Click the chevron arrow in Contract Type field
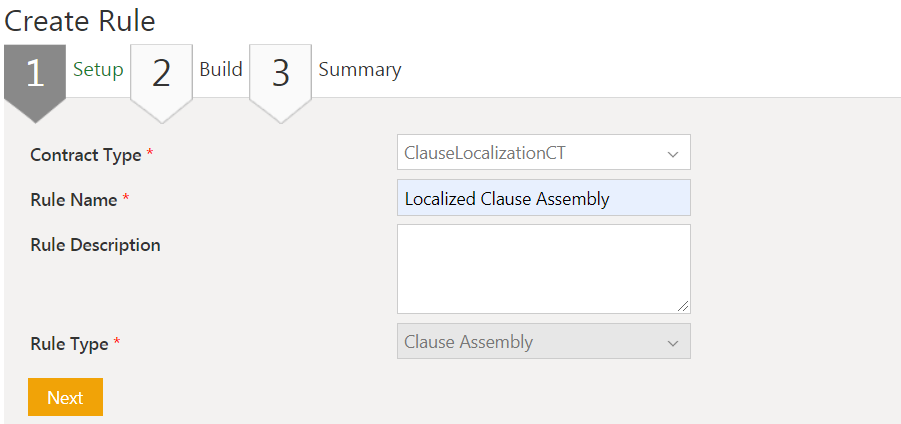The width and height of the screenshot is (901, 424). [672, 154]
